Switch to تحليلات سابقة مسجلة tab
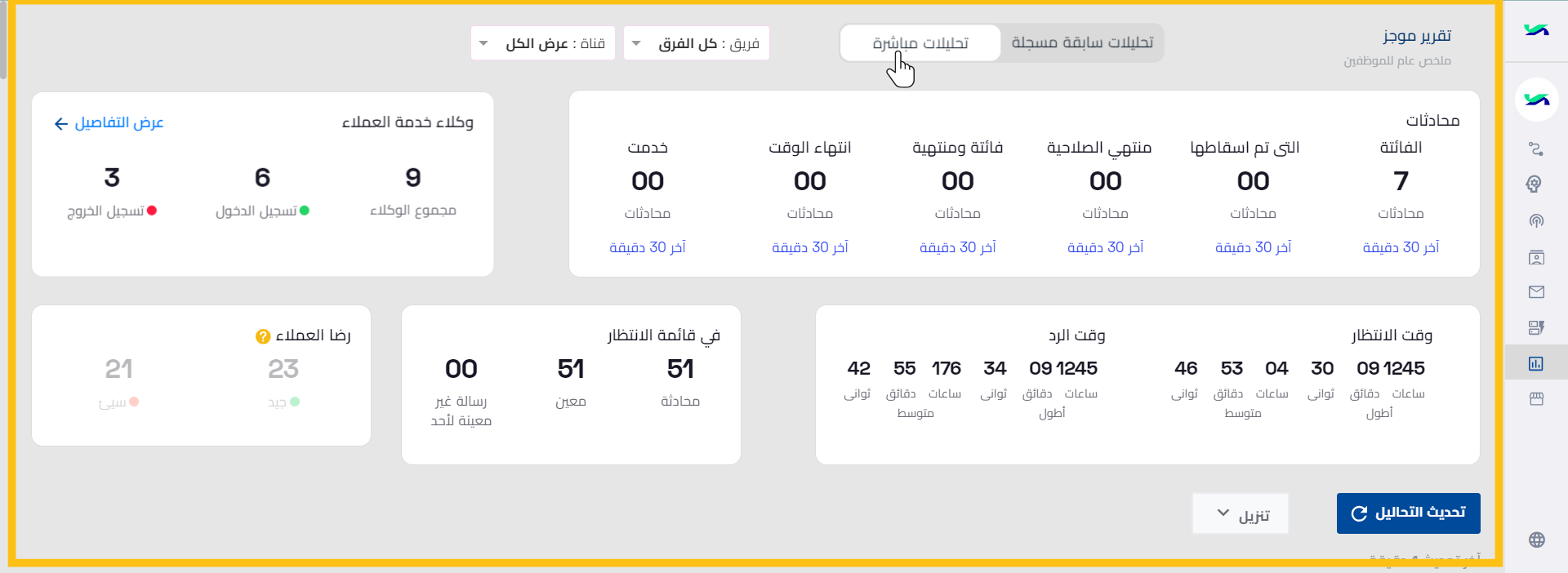This screenshot has height=573, width=1568. (1082, 42)
